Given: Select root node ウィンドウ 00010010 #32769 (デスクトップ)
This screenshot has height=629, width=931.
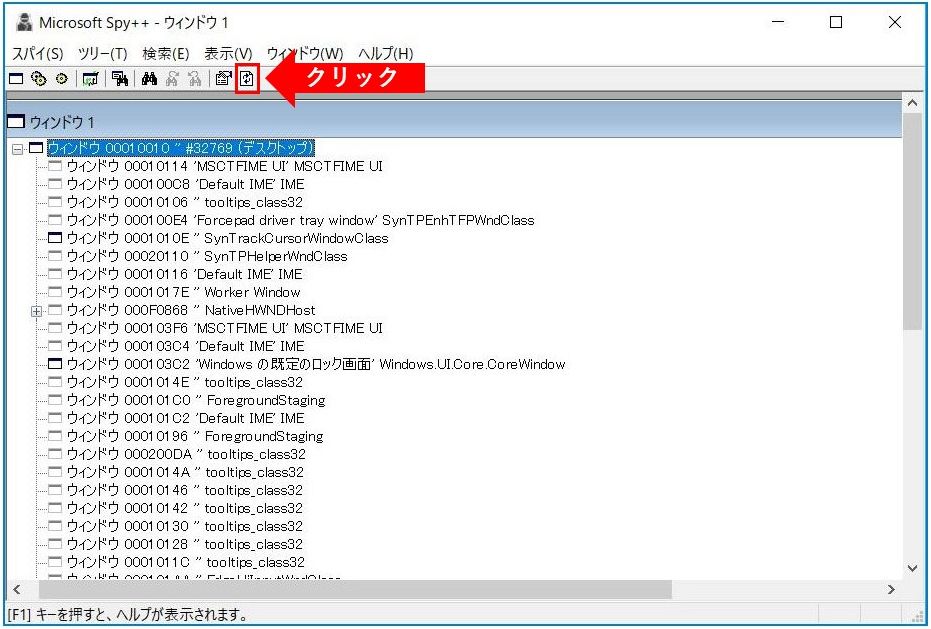Looking at the screenshot, I should pyautogui.click(x=180, y=147).
